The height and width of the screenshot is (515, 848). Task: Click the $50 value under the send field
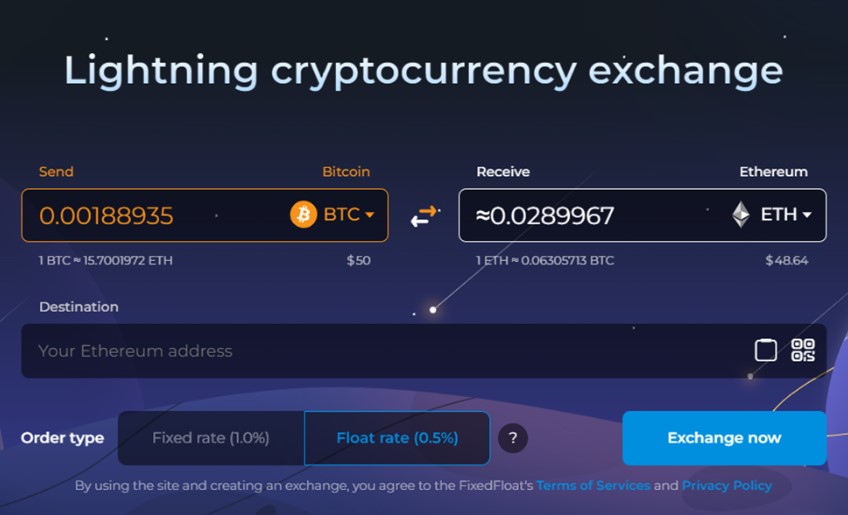(359, 260)
